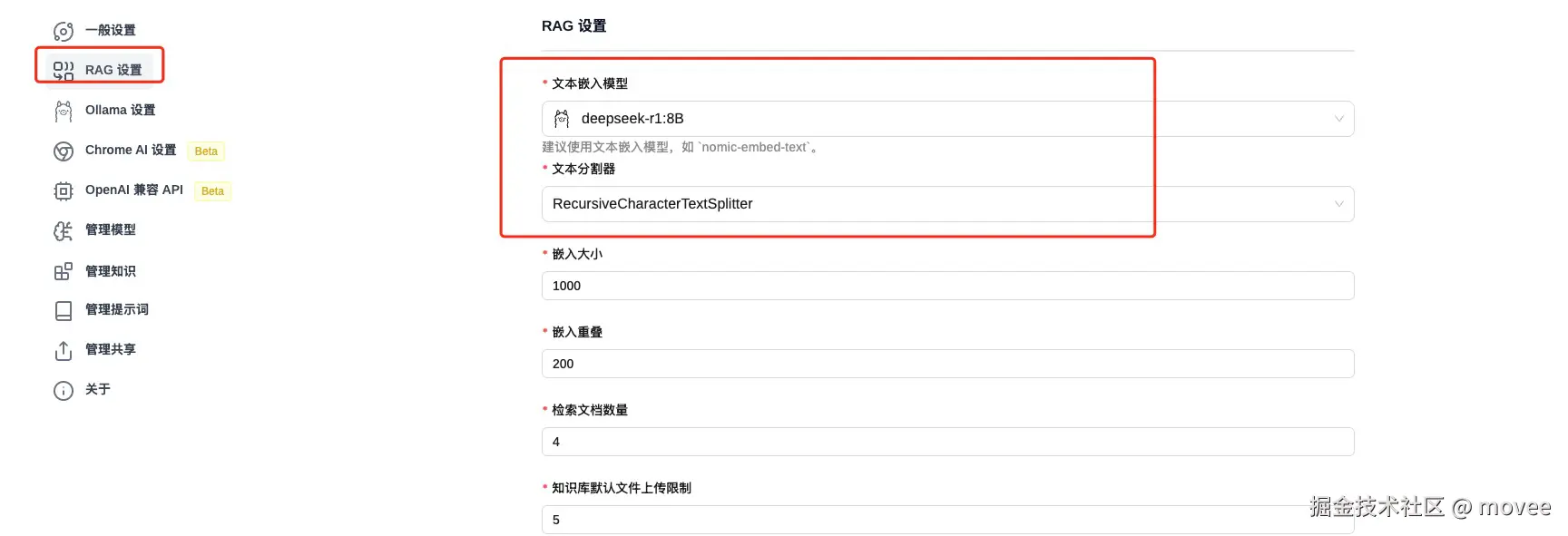This screenshot has width=1568, height=536.
Task: Expand the text splitter dropdown arrow
Action: [1338, 204]
